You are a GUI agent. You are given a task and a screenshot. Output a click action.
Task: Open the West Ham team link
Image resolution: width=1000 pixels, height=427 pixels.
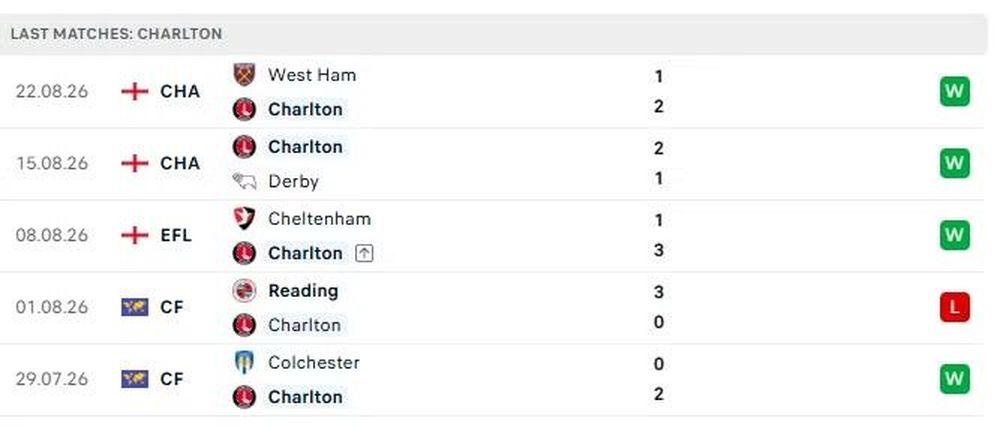[312, 75]
